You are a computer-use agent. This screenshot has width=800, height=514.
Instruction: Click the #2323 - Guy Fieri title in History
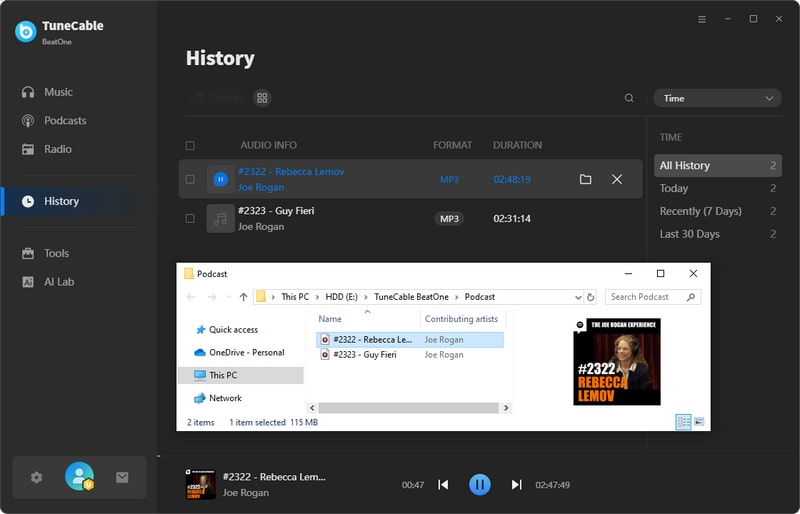pos(276,211)
